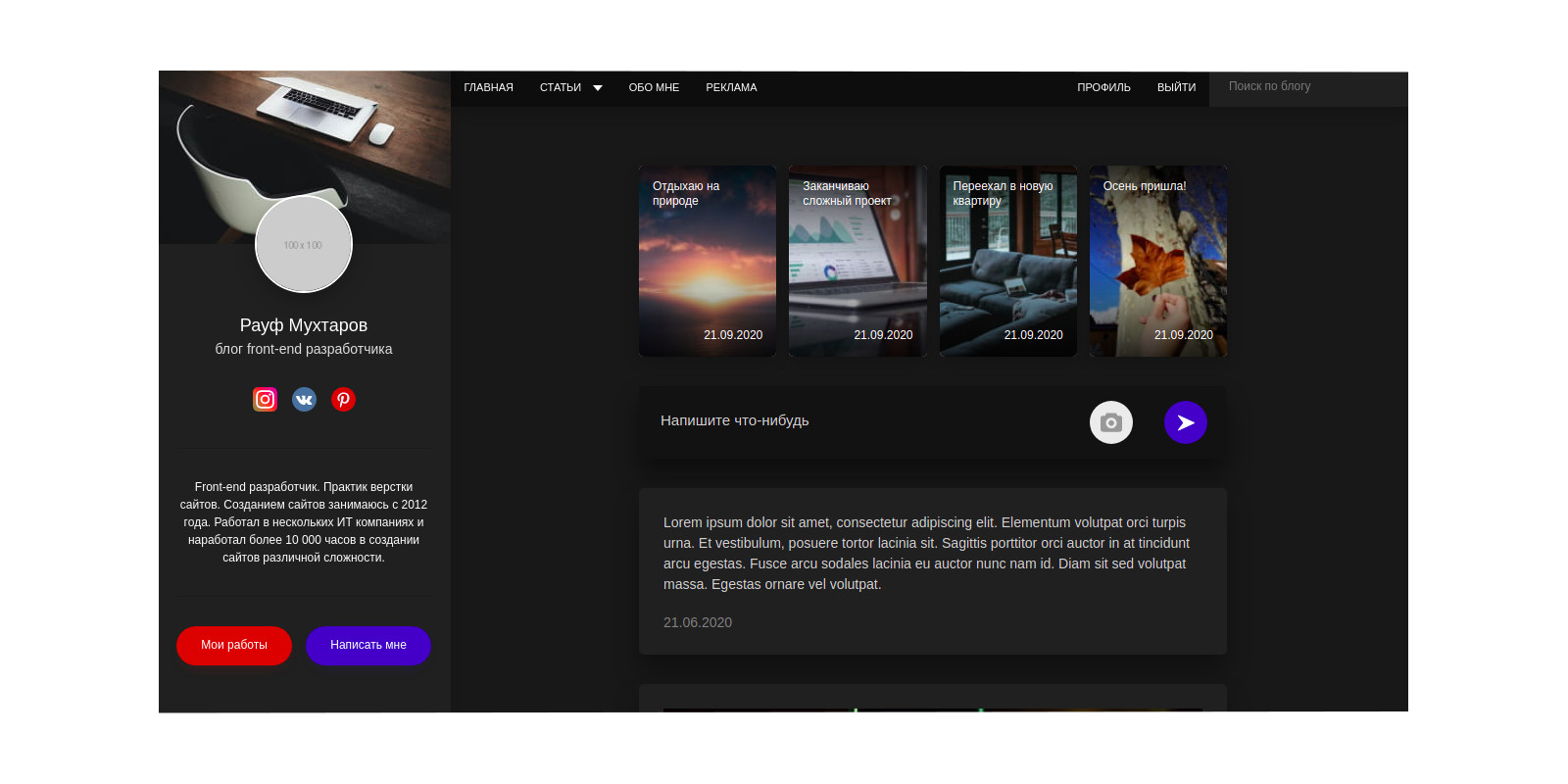Send the post with the arrow button
Viewport: 1568px width, 784px height.
pyautogui.click(x=1186, y=422)
